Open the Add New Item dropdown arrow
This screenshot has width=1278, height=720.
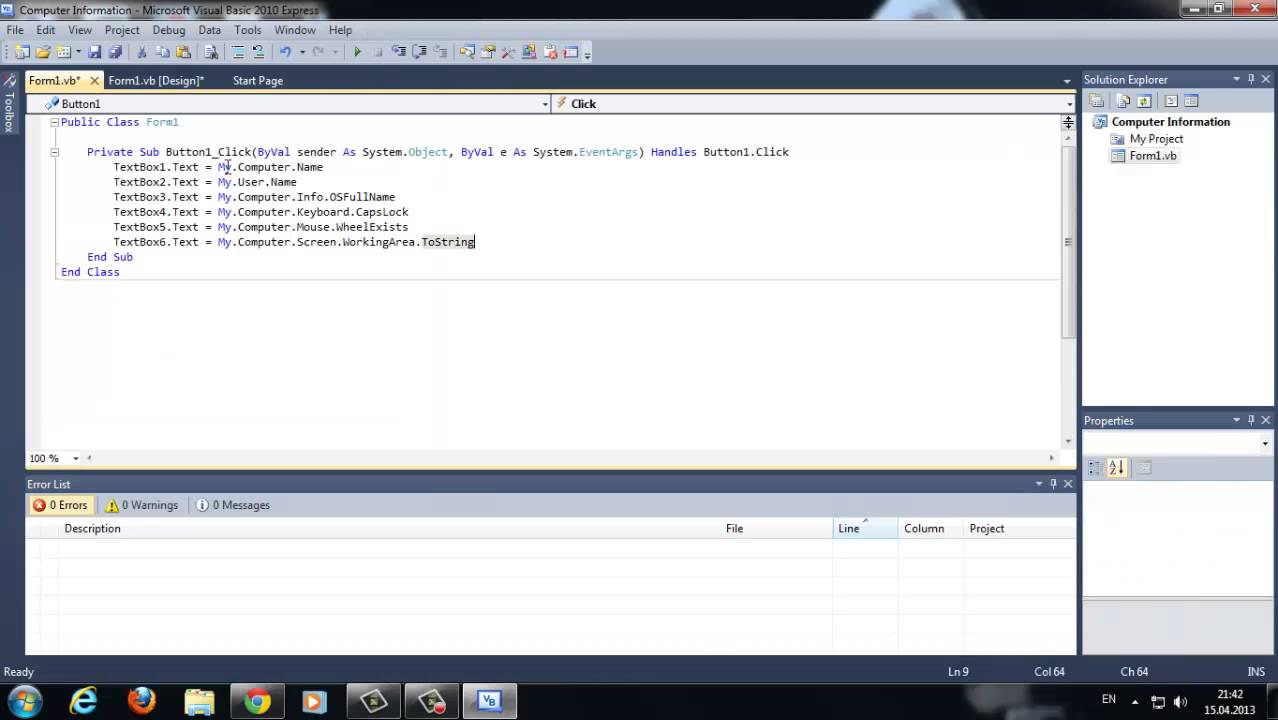point(78,52)
